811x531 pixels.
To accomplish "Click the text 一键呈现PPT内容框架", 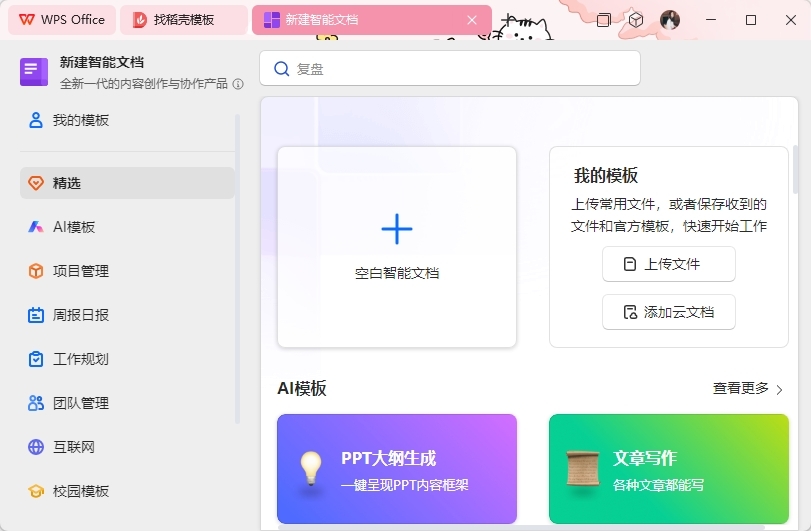I will tap(405, 485).
